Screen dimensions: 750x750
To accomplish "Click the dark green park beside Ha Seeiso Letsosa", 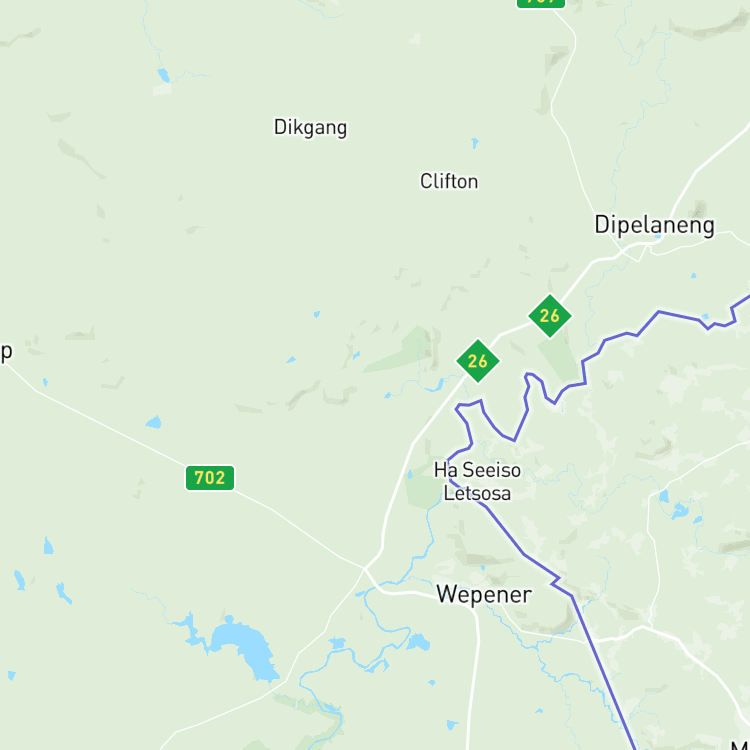I will point(421,488).
